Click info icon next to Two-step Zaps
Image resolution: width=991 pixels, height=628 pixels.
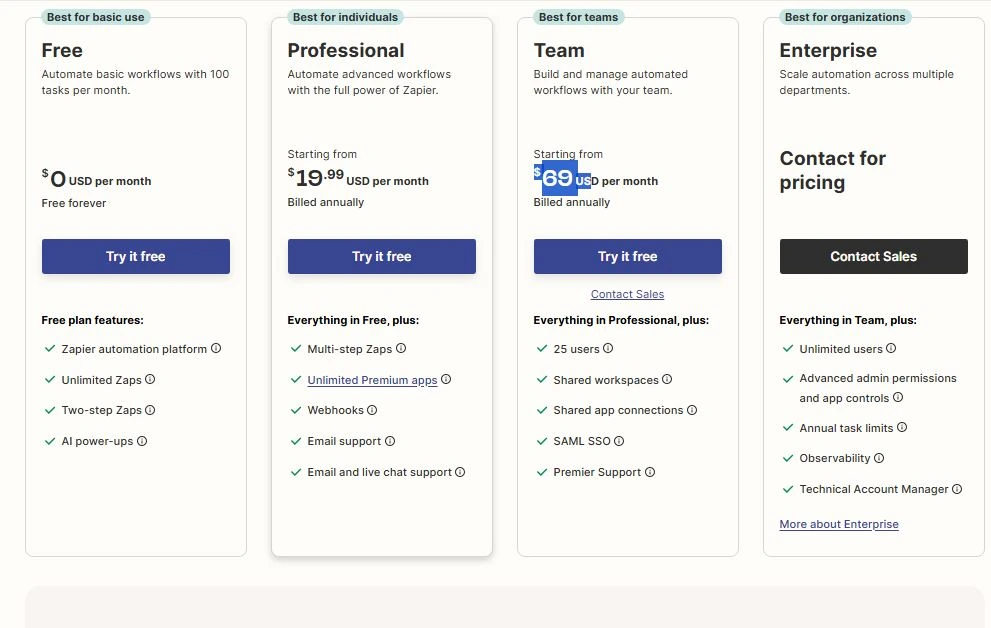[151, 410]
